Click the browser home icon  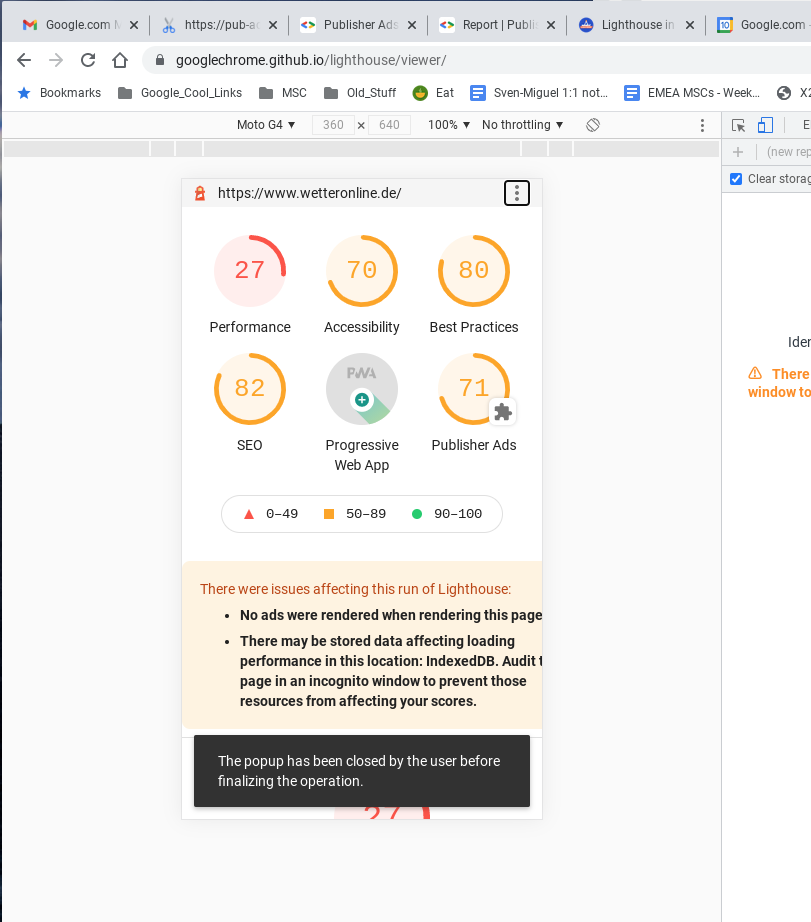click(x=119, y=60)
